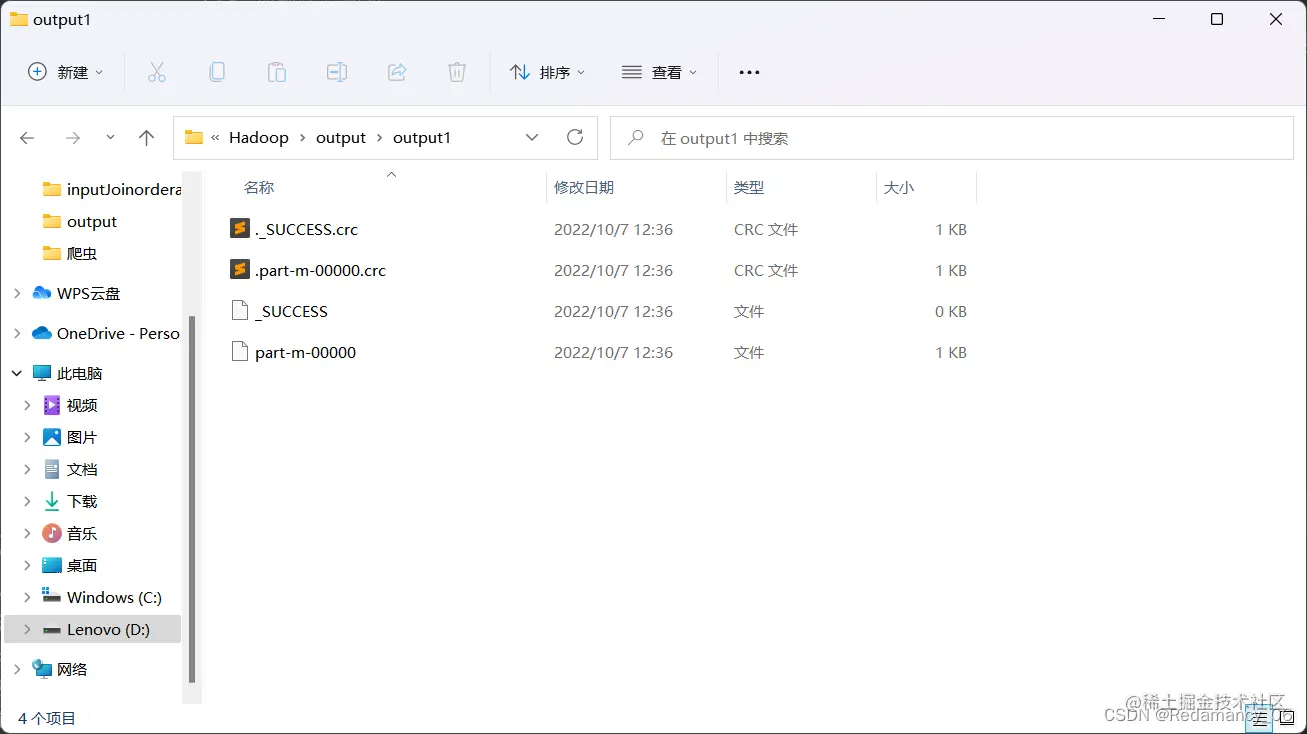Switch to details view using bottom-right toggle
This screenshot has height=734, width=1307.
point(1259,718)
